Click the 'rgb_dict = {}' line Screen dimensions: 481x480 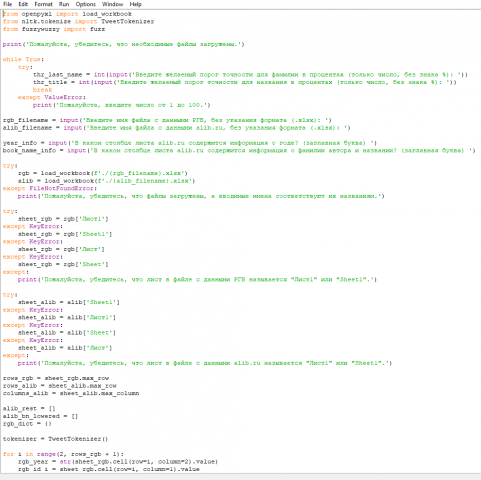(27, 424)
